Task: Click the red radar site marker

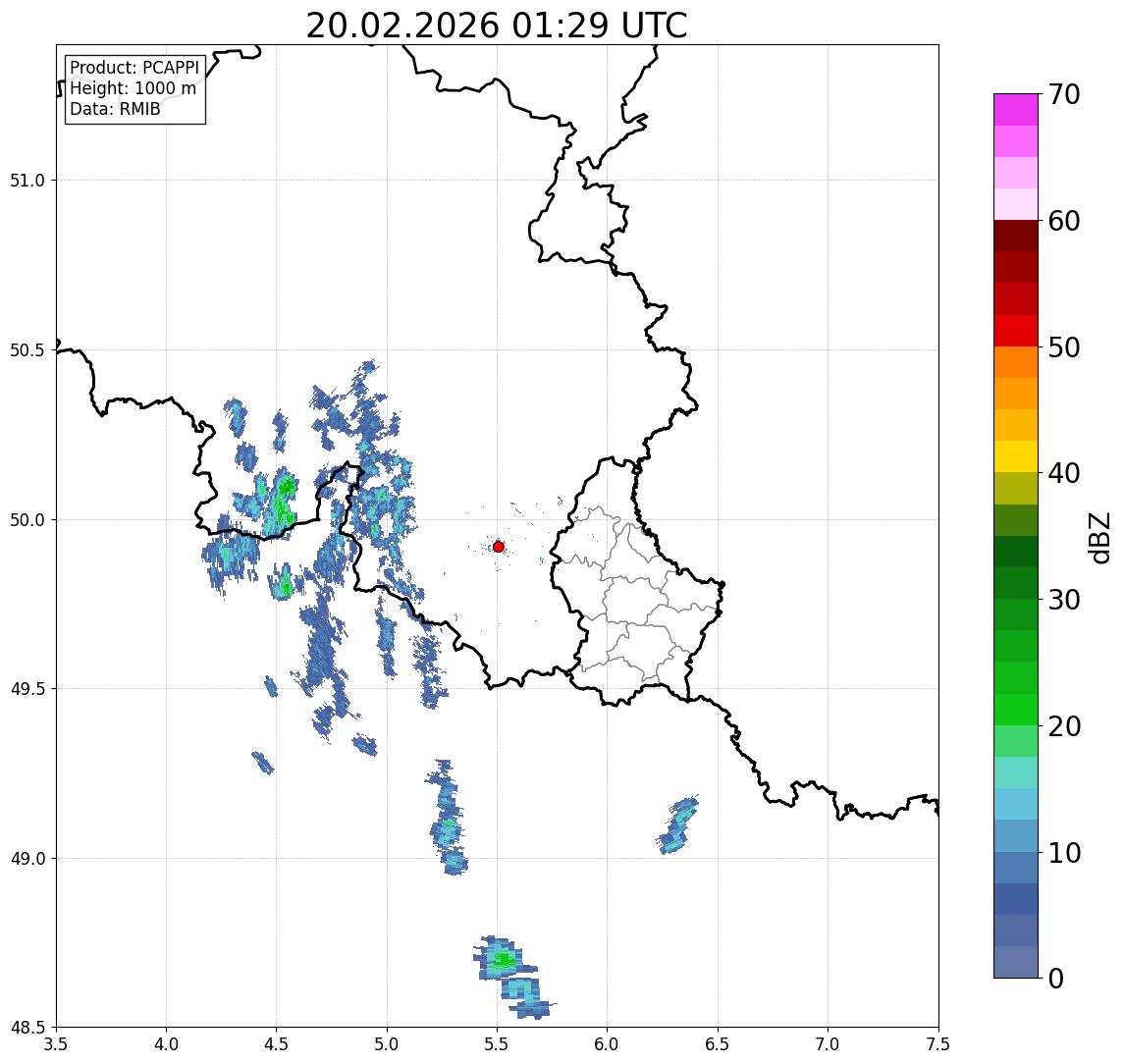Action: [499, 547]
